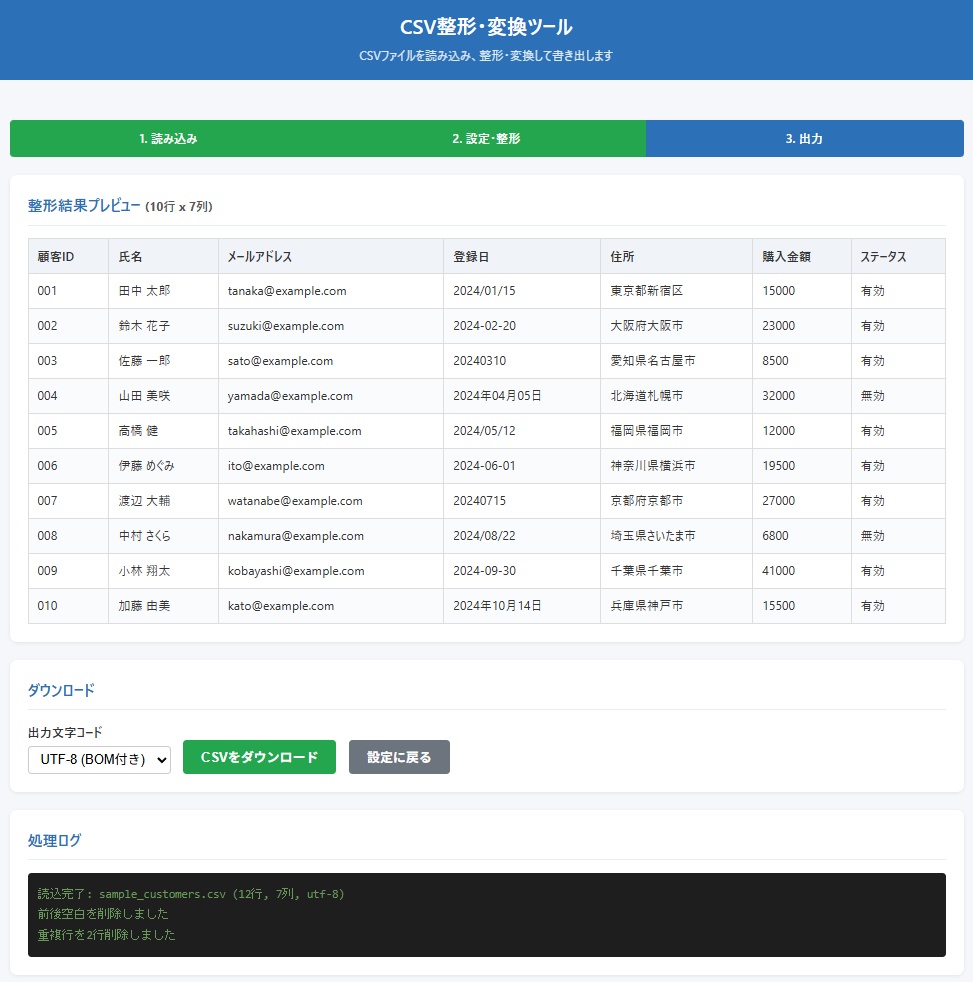Click the 処理ログ heading

55,840
